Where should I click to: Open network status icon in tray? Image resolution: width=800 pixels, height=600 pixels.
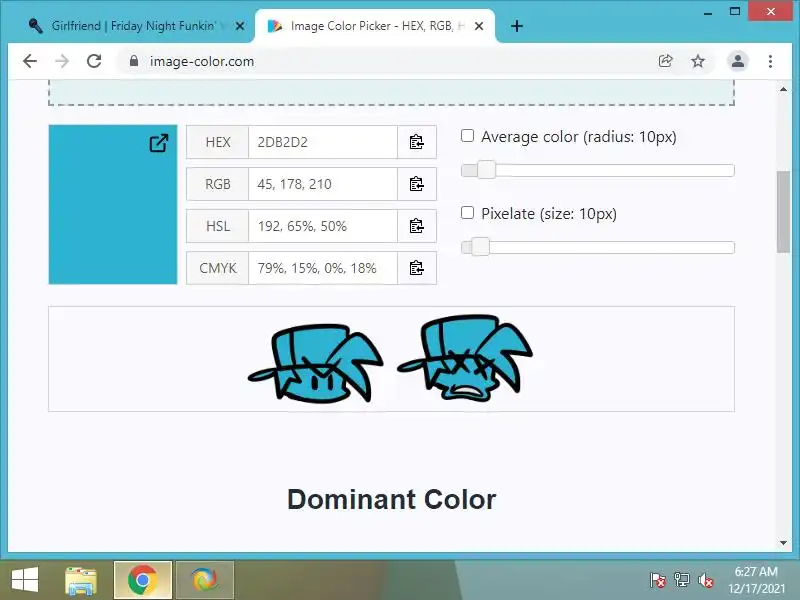coord(682,580)
